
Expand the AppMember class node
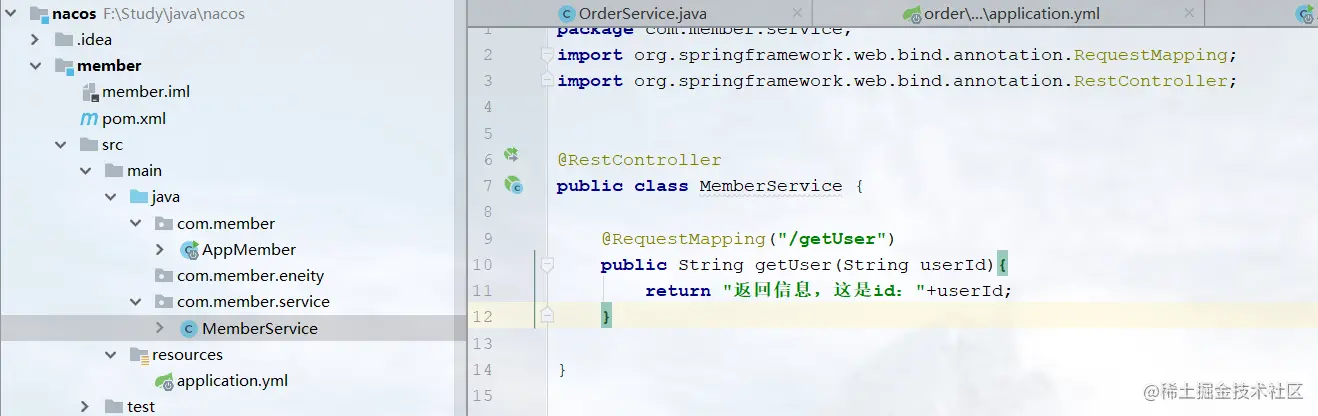tap(160, 250)
